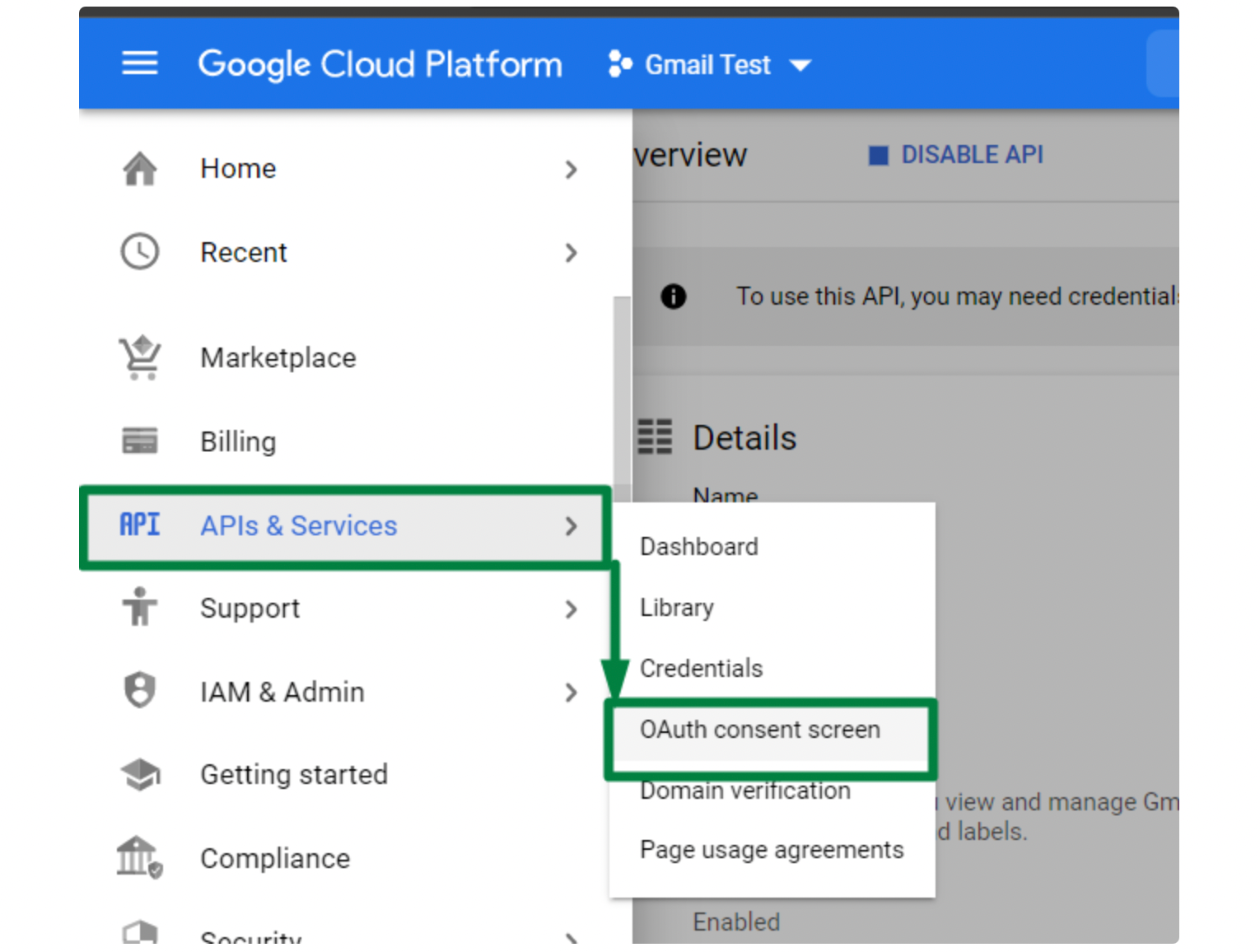
Task: Select APIs & Services menu item
Action: [346, 526]
